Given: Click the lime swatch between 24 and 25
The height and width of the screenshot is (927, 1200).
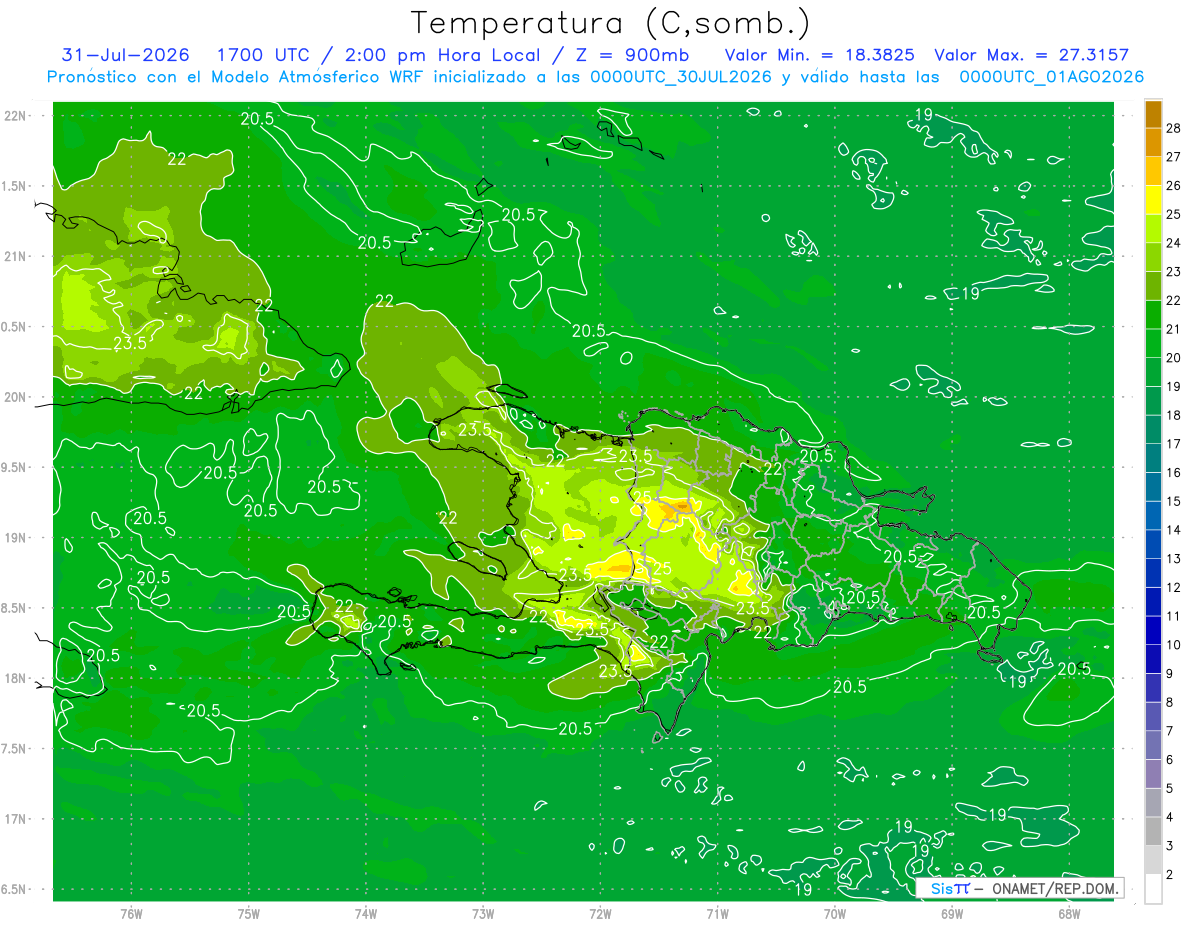Looking at the screenshot, I should tap(1153, 229).
